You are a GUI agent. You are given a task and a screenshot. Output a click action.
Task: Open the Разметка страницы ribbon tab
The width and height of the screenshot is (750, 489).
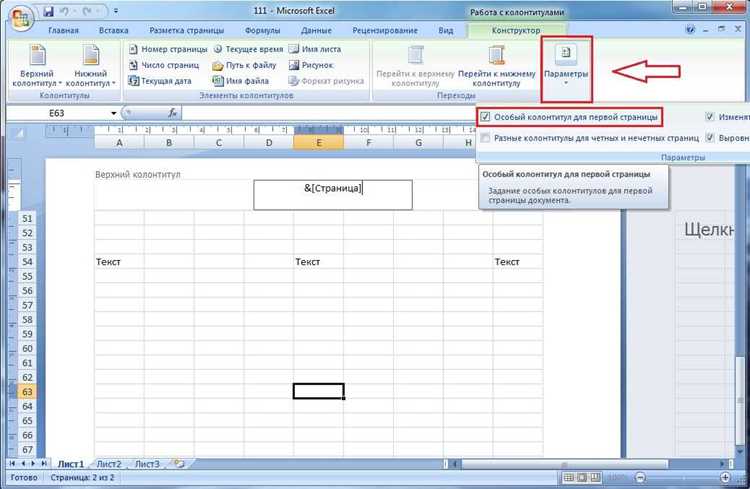[187, 30]
